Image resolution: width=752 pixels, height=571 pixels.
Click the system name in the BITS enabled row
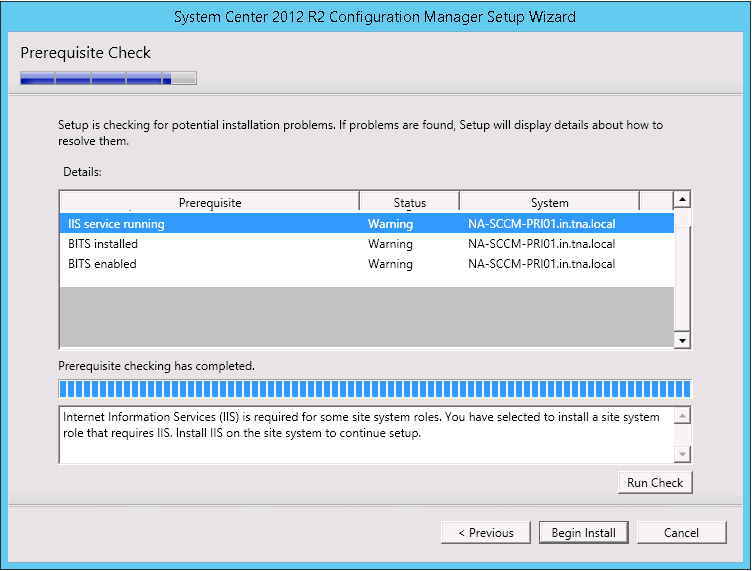(x=541, y=264)
